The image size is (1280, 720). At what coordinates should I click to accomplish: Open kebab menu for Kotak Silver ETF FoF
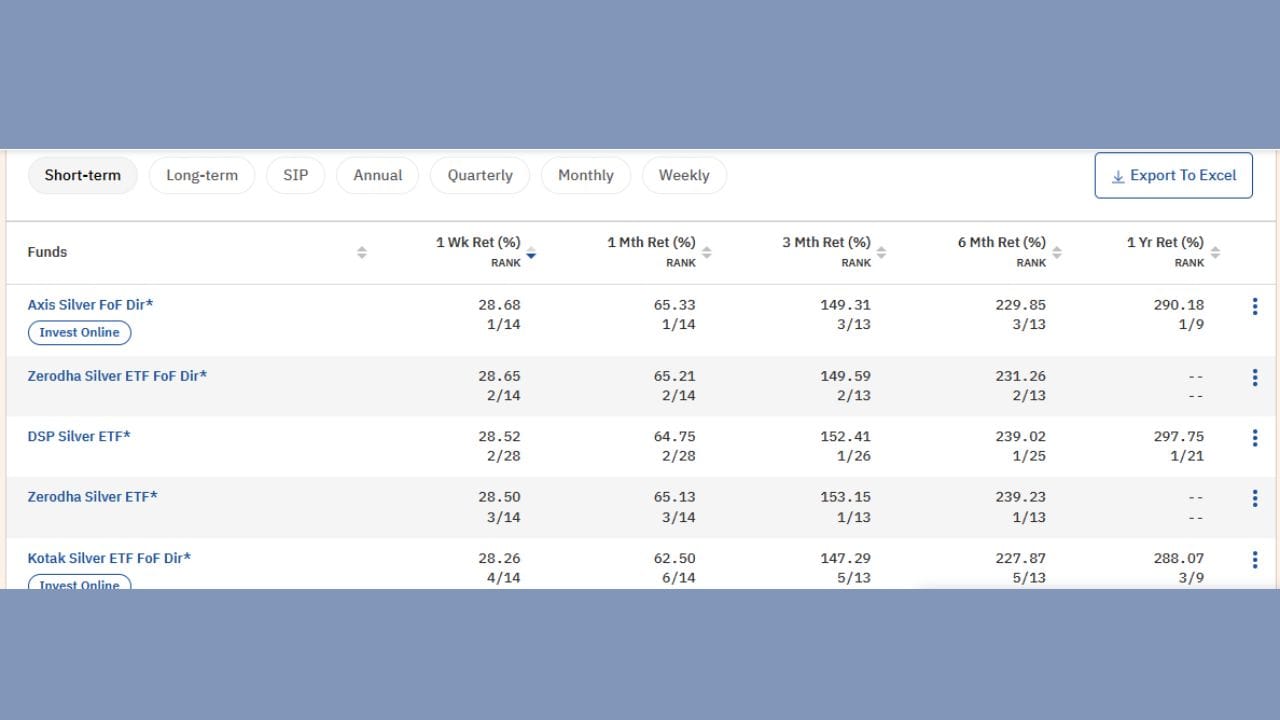pyautogui.click(x=1254, y=560)
